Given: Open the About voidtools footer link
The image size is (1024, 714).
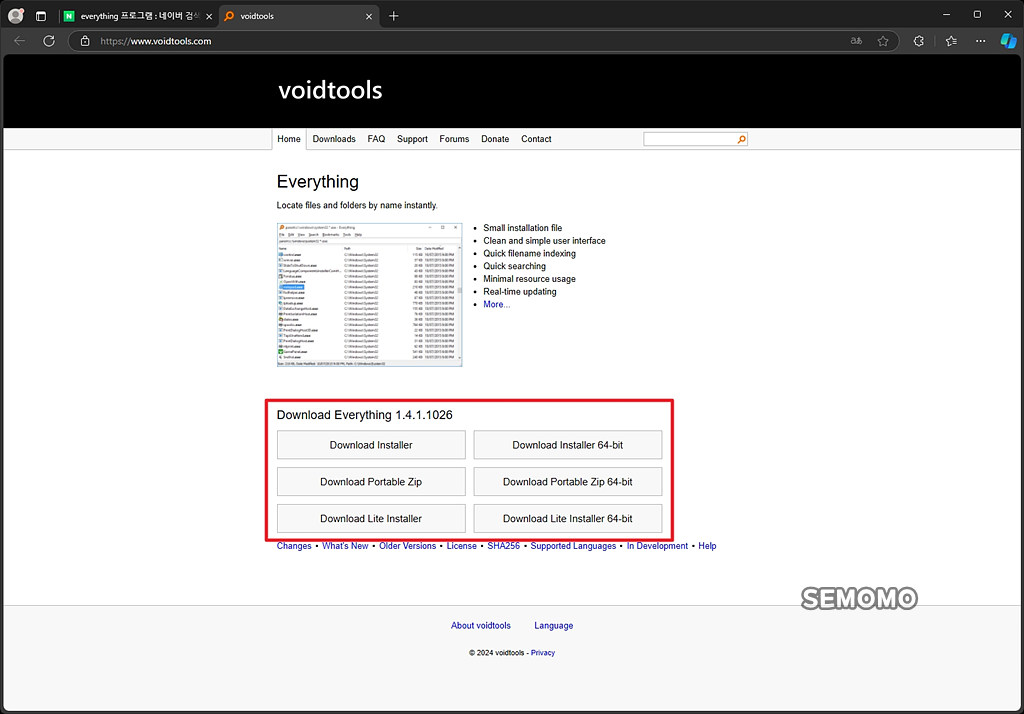Looking at the screenshot, I should pos(481,626).
